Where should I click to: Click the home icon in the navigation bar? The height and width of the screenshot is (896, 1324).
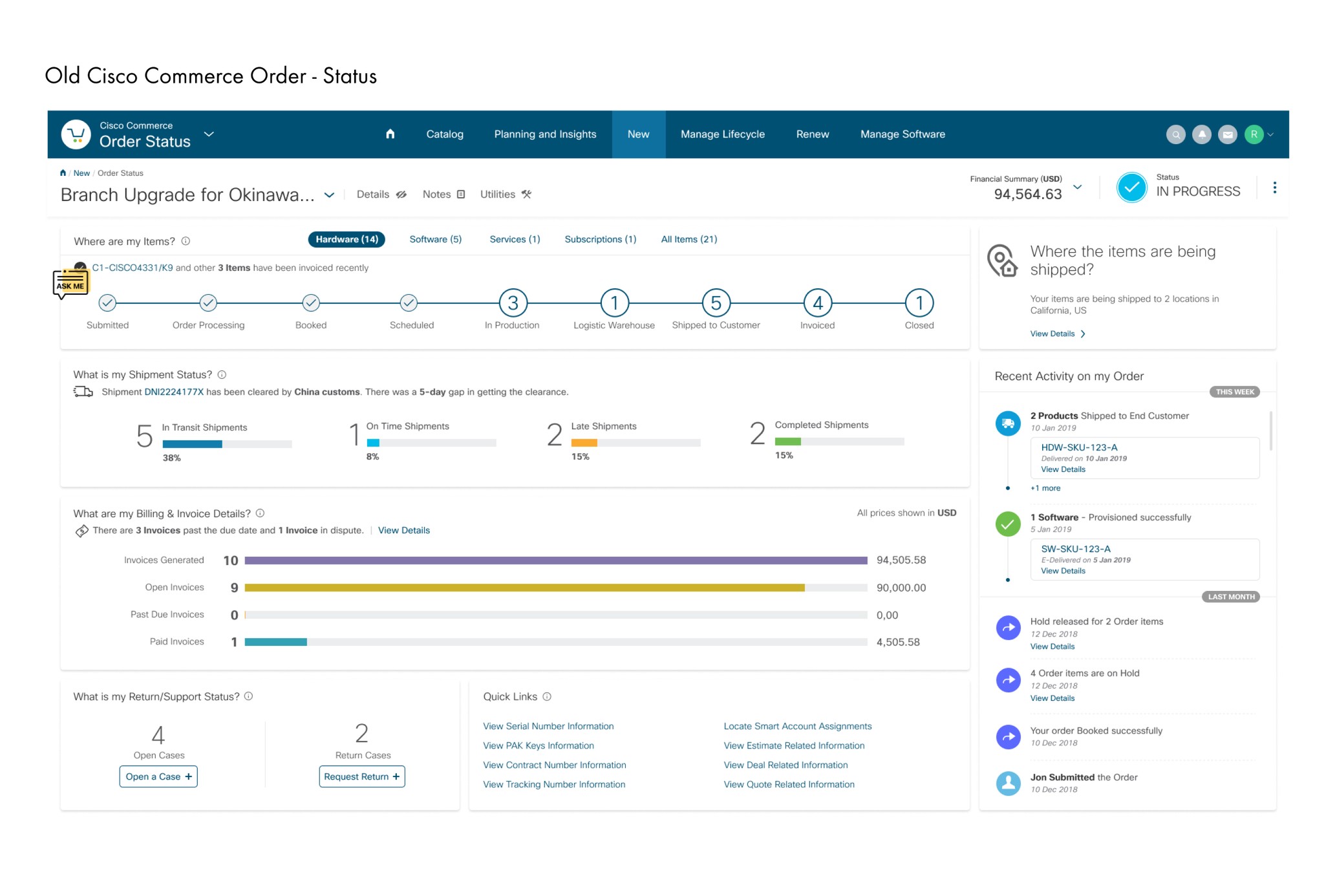391,134
